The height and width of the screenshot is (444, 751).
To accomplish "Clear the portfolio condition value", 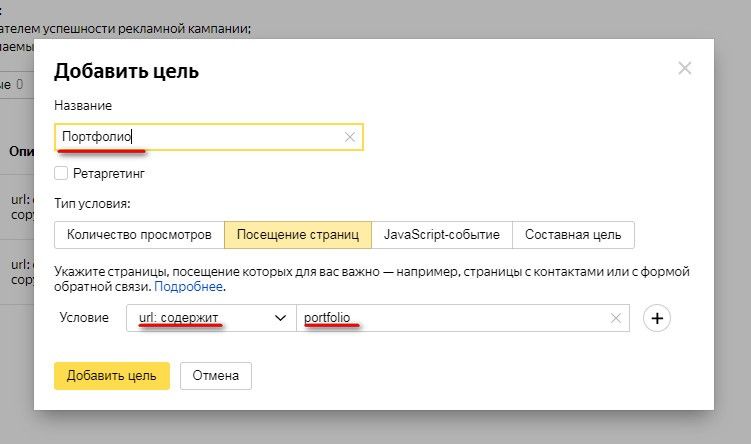I will (x=616, y=318).
